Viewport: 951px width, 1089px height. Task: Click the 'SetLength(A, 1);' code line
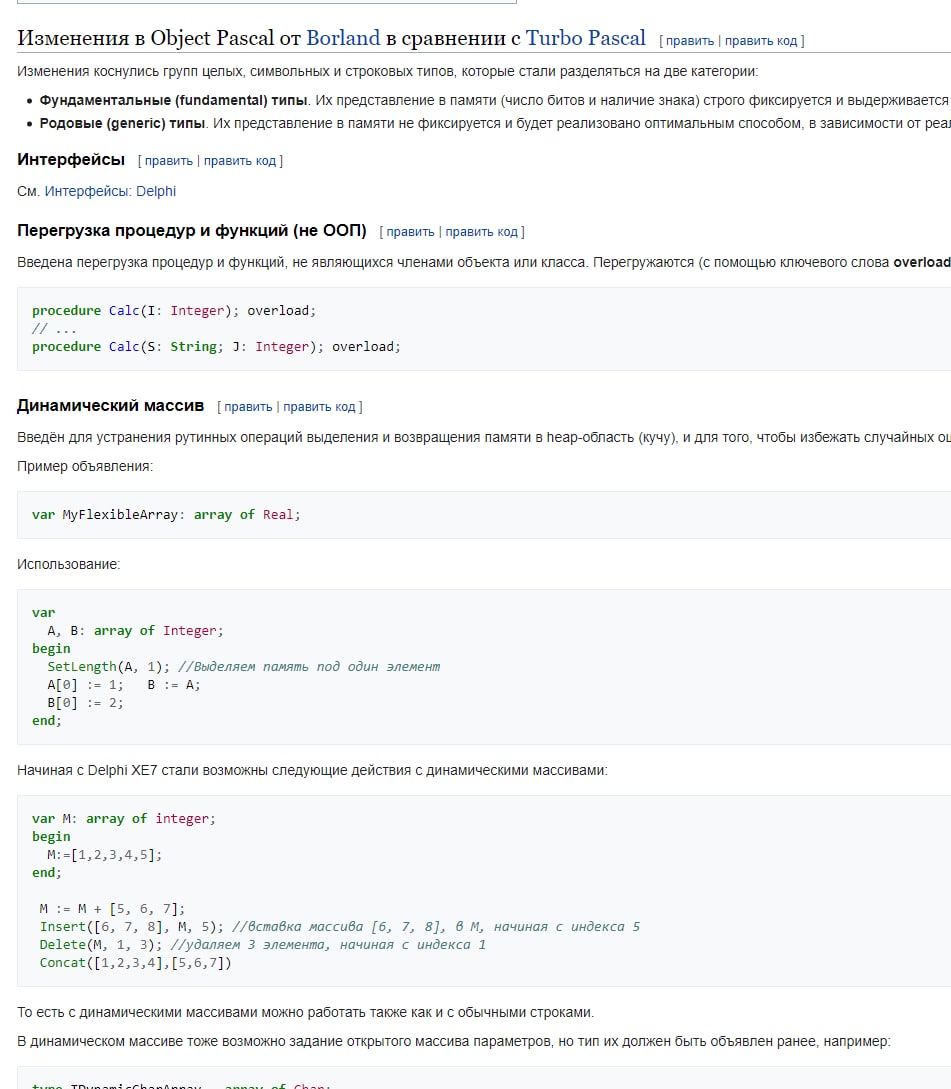(x=243, y=667)
